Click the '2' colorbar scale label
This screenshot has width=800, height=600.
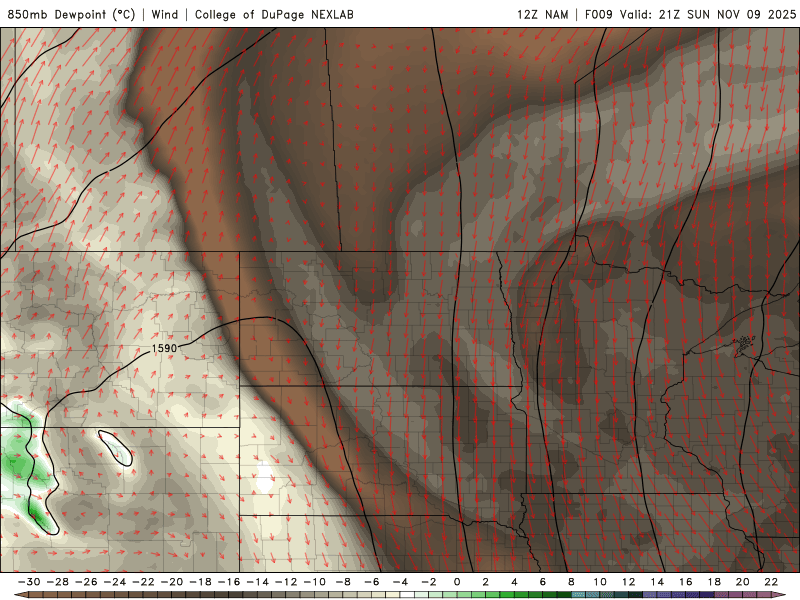[x=486, y=582]
